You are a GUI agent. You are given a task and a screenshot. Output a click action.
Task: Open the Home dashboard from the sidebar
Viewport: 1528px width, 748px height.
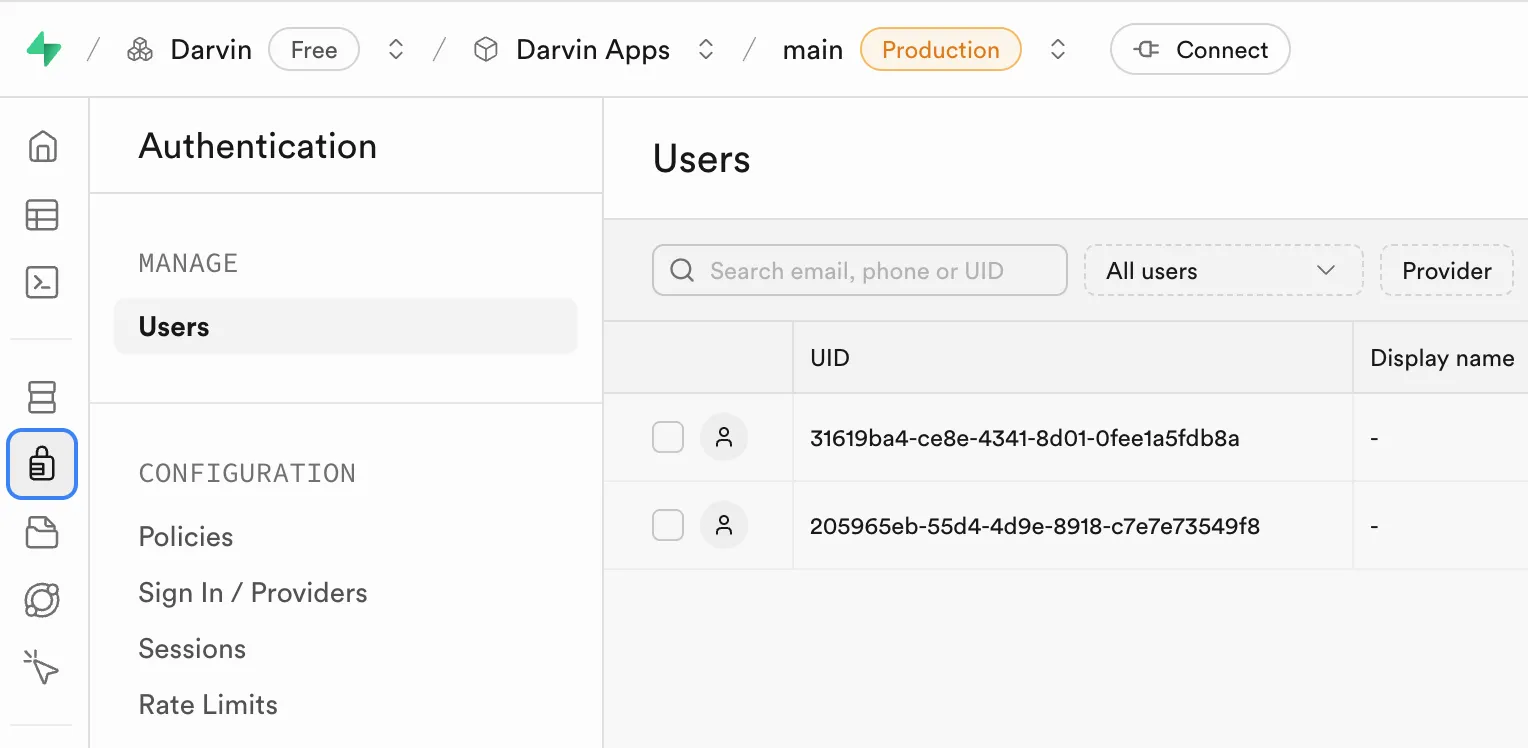[42, 146]
